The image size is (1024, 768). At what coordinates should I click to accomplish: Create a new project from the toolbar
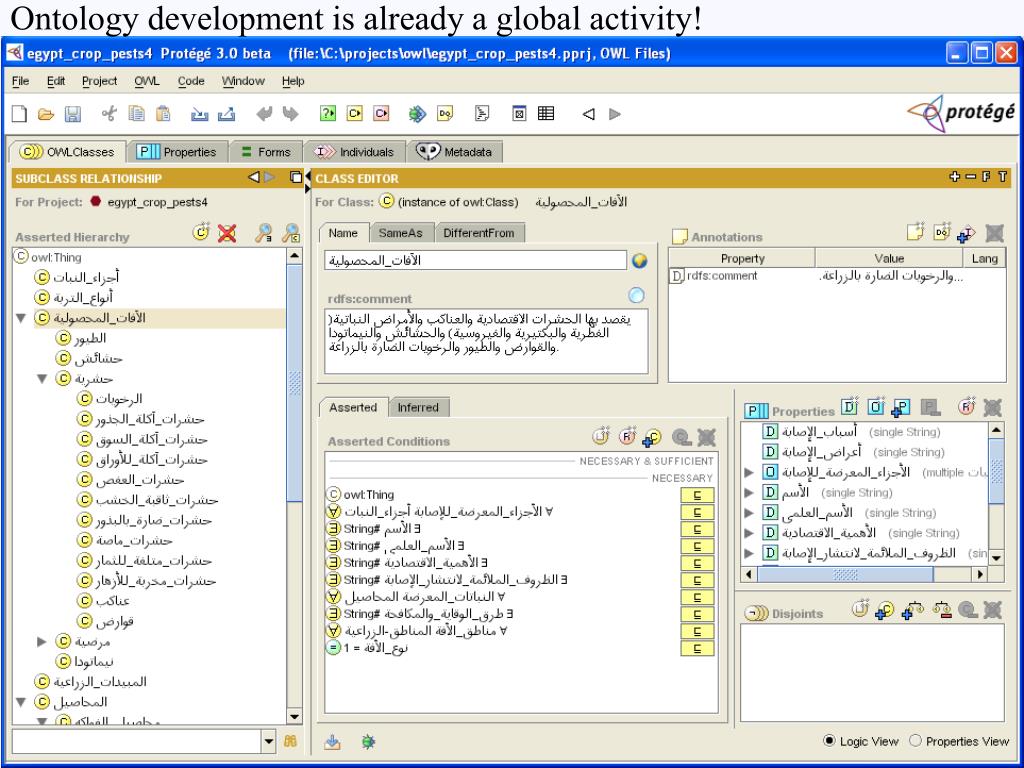[x=20, y=114]
